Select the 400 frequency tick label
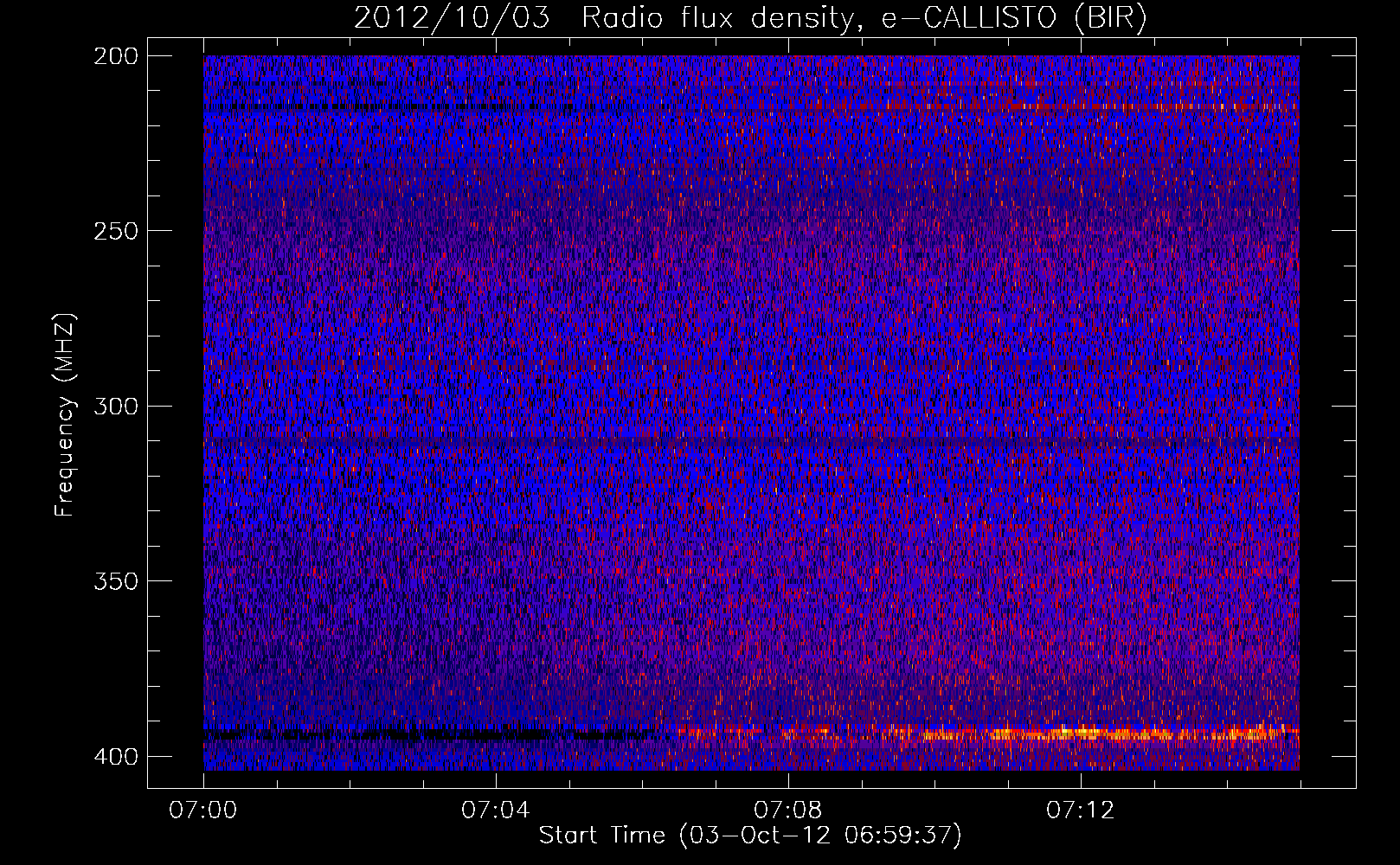Viewport: 1400px width, 865px height. (x=115, y=756)
